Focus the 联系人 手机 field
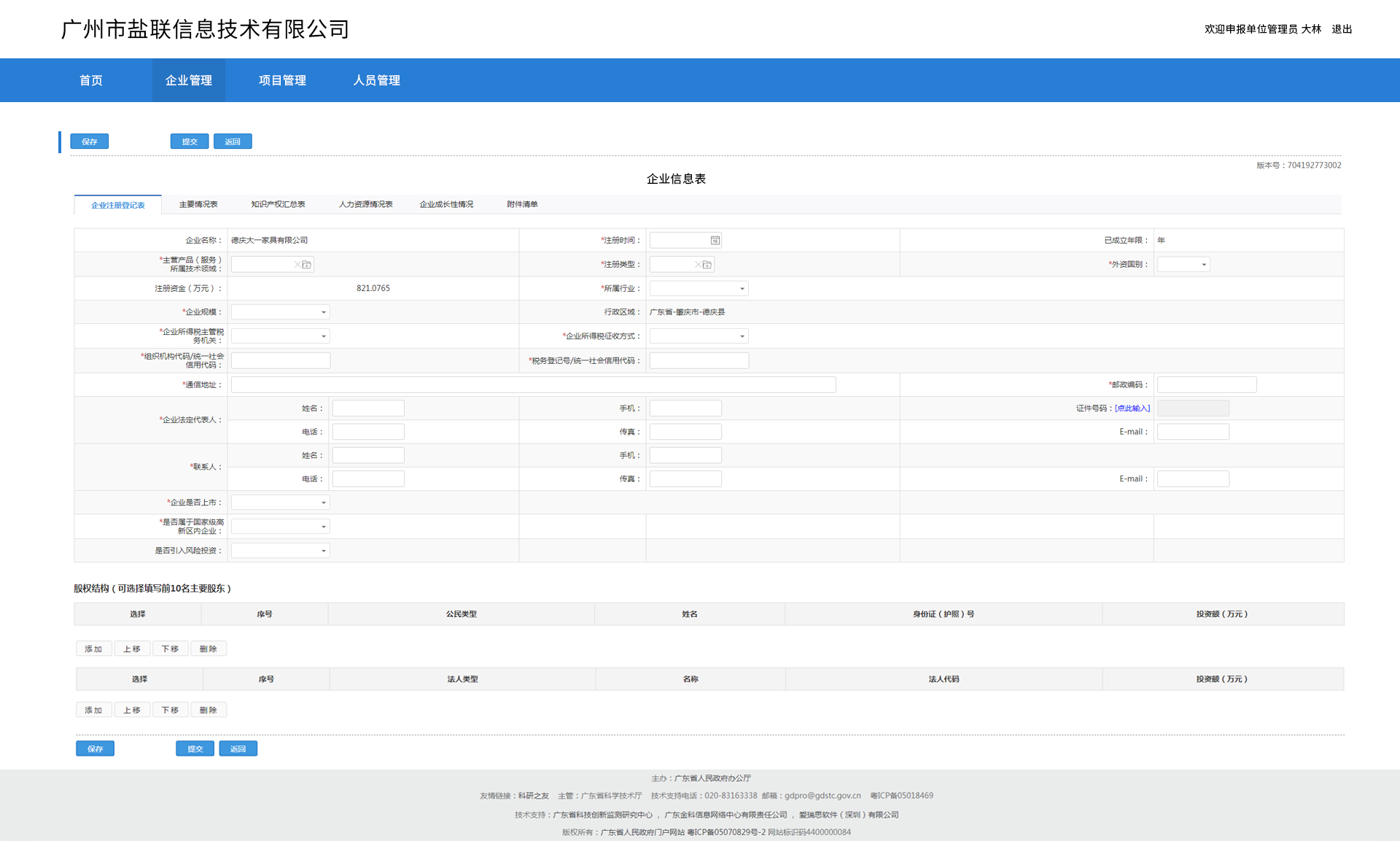This screenshot has width=1400, height=841. tap(685, 455)
